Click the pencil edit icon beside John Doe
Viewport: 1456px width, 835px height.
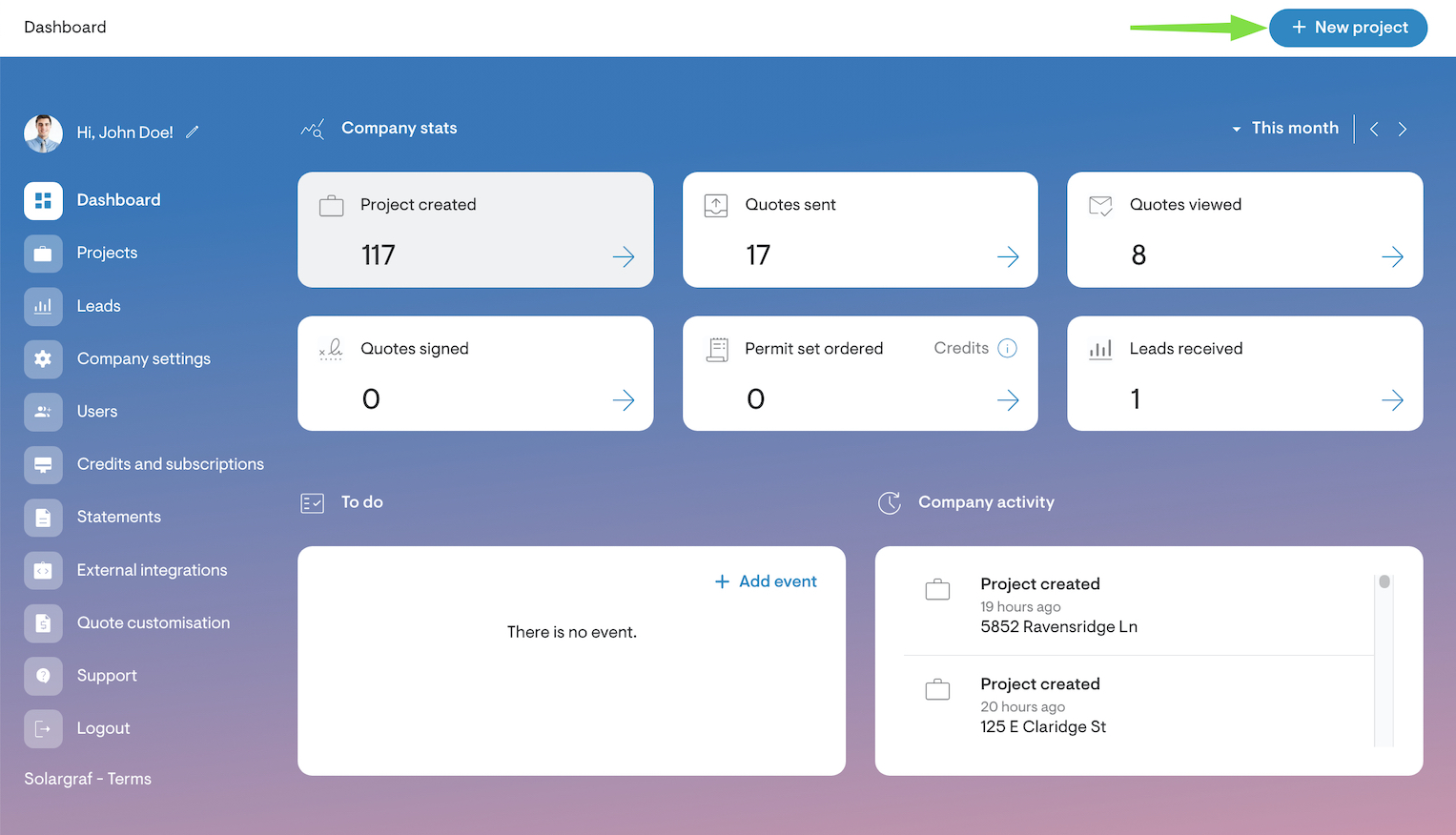point(192,132)
